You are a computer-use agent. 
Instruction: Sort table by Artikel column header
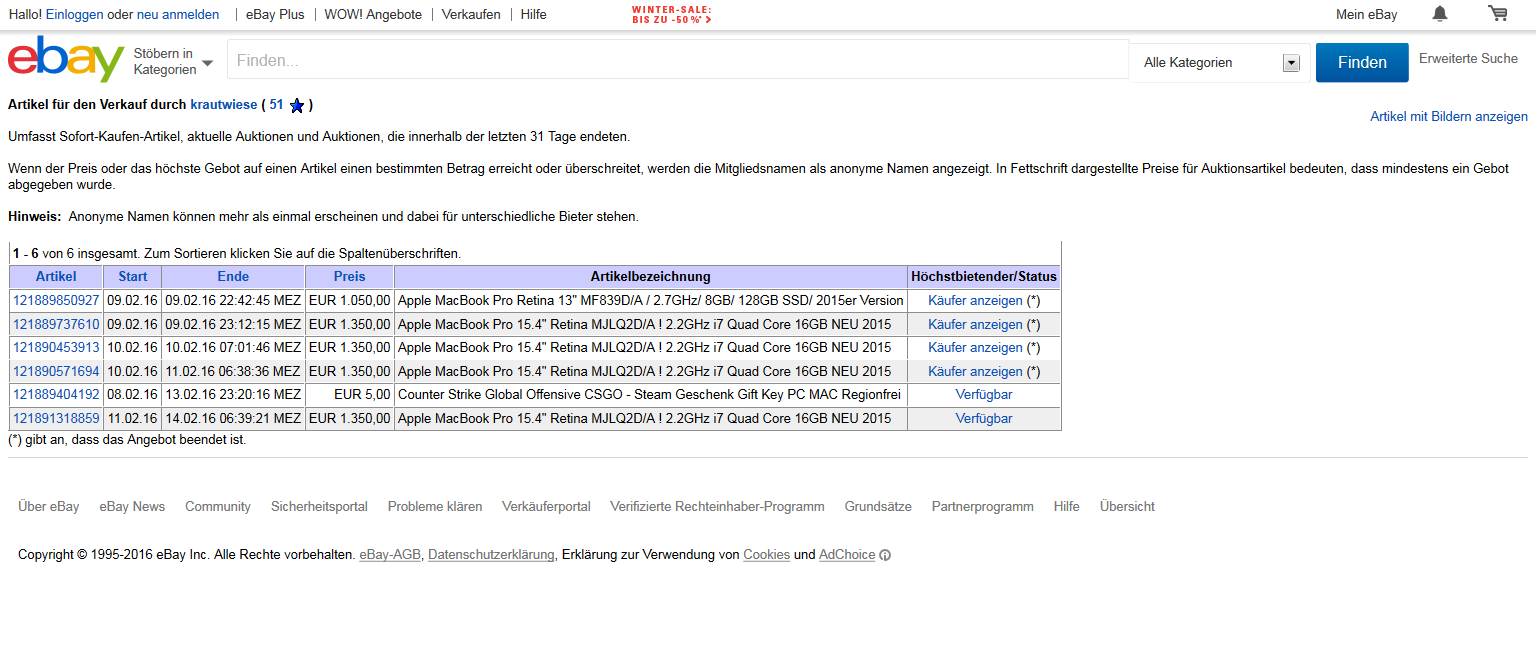click(x=56, y=277)
